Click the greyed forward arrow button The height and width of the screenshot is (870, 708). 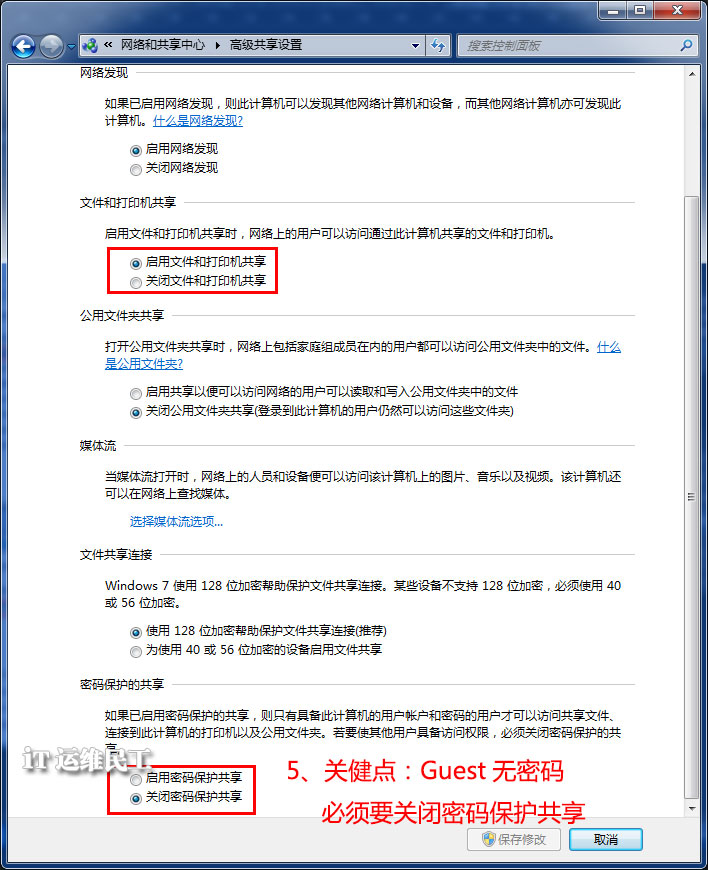tap(52, 47)
